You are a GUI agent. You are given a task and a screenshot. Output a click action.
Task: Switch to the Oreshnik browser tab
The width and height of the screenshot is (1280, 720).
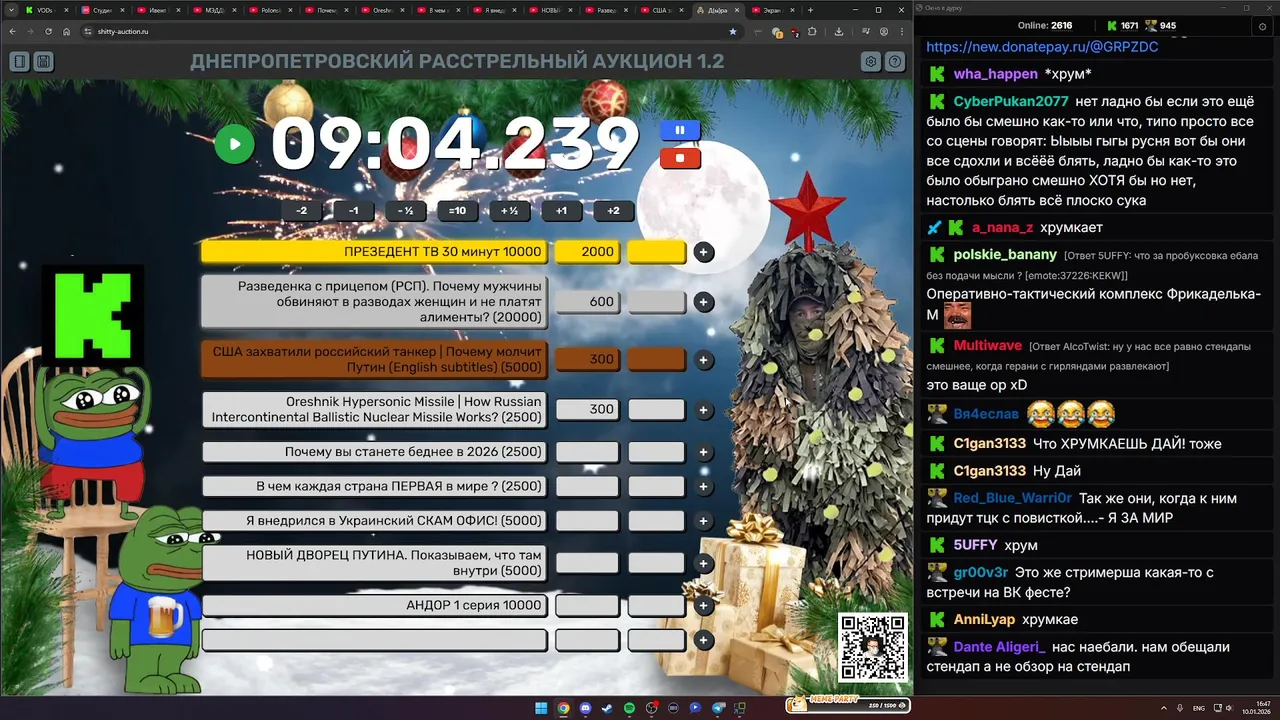point(382,10)
